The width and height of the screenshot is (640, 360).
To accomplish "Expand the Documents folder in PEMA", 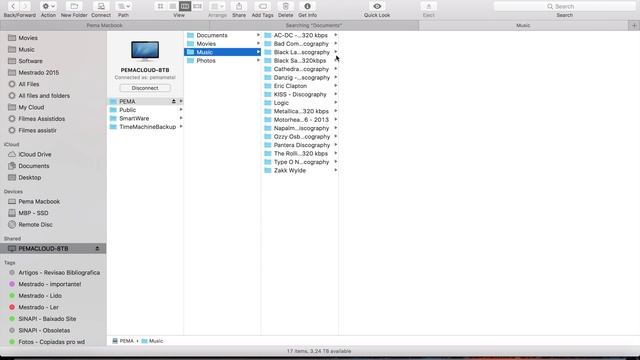I will (x=258, y=35).
